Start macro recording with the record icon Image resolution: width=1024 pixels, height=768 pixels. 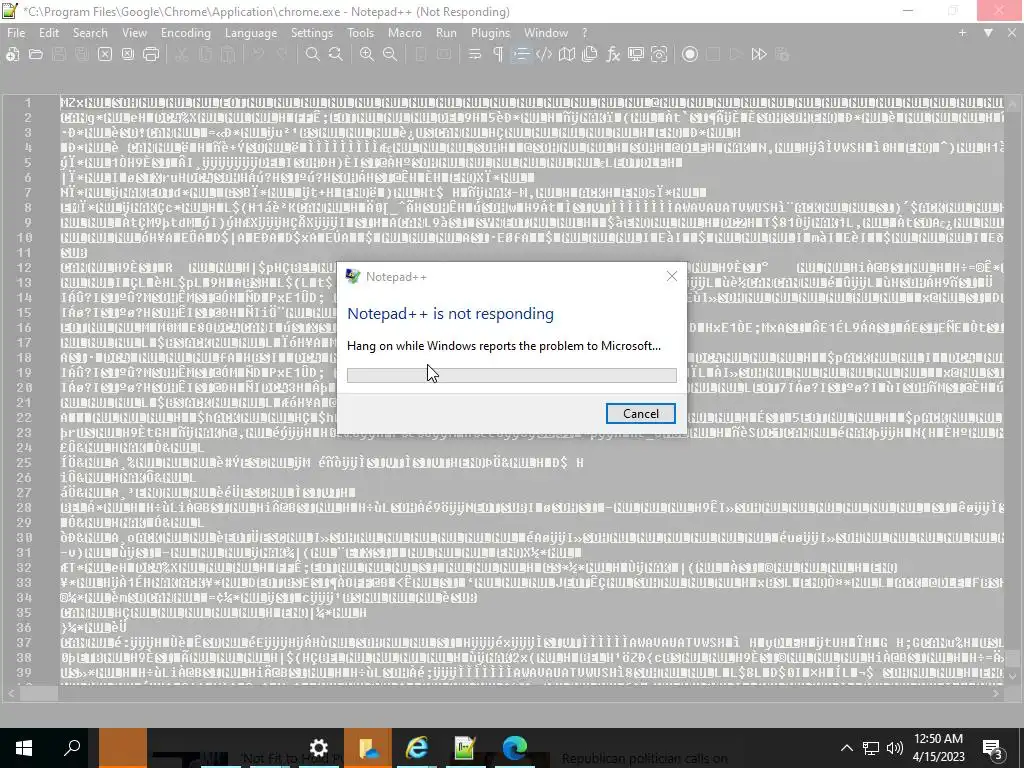[690, 55]
